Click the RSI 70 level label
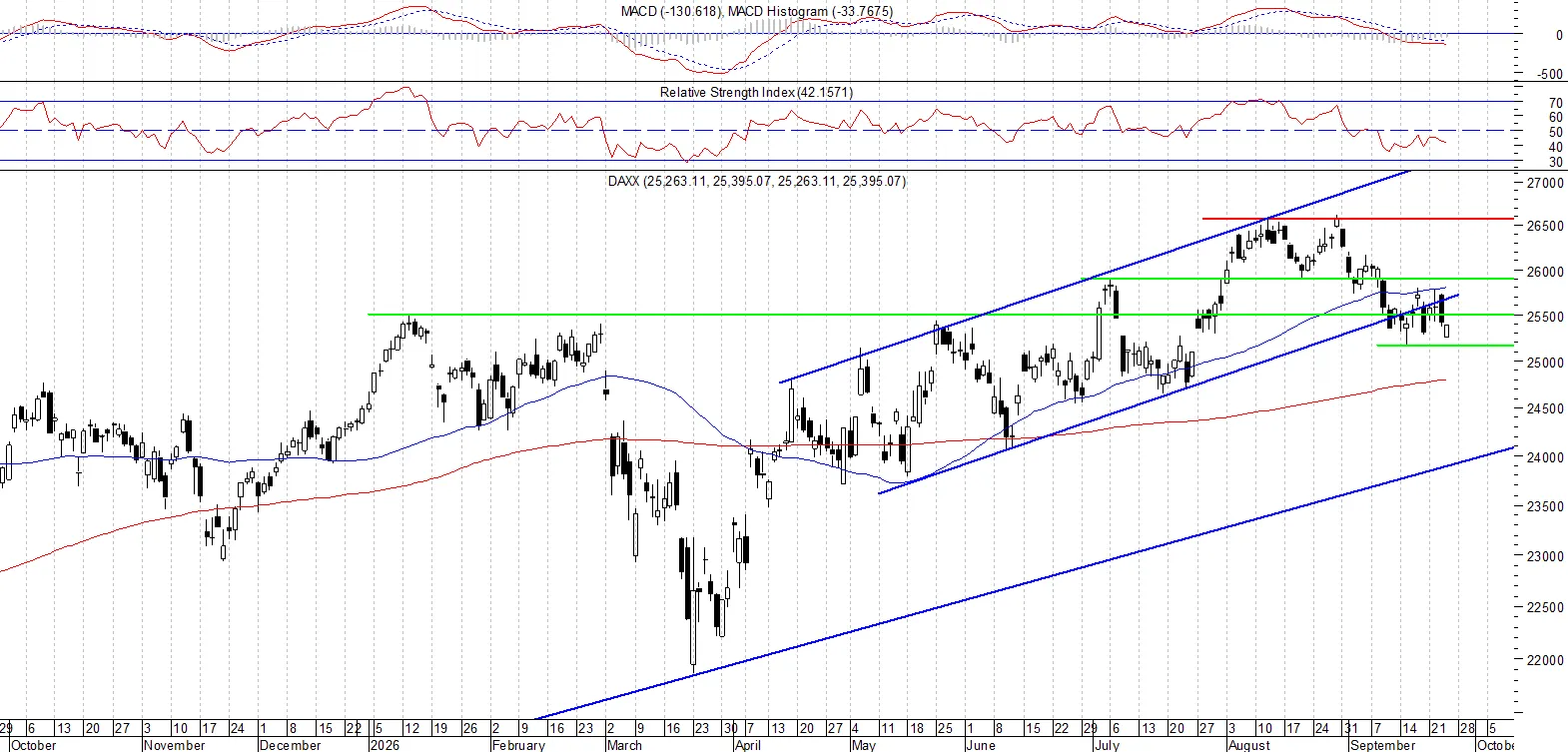This screenshot has height=752, width=1568. (1555, 103)
